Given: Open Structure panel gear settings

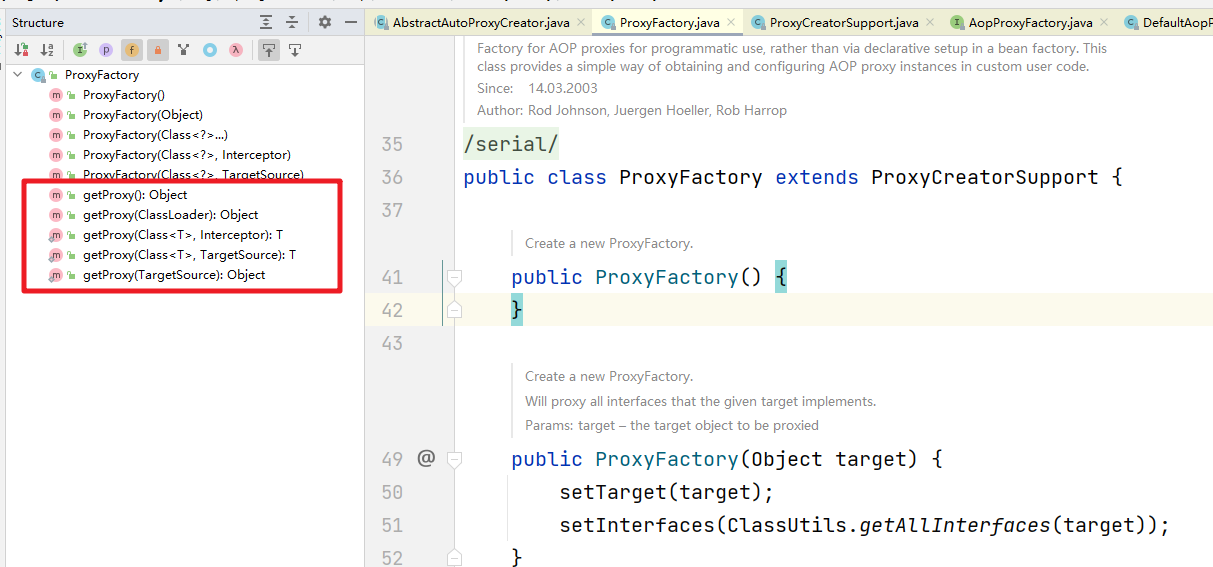Looking at the screenshot, I should coord(325,22).
